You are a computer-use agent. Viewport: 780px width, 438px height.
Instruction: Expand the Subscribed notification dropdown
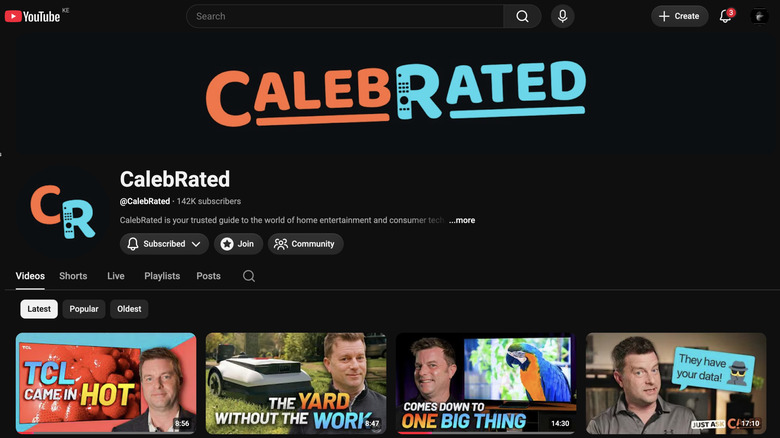(x=164, y=244)
